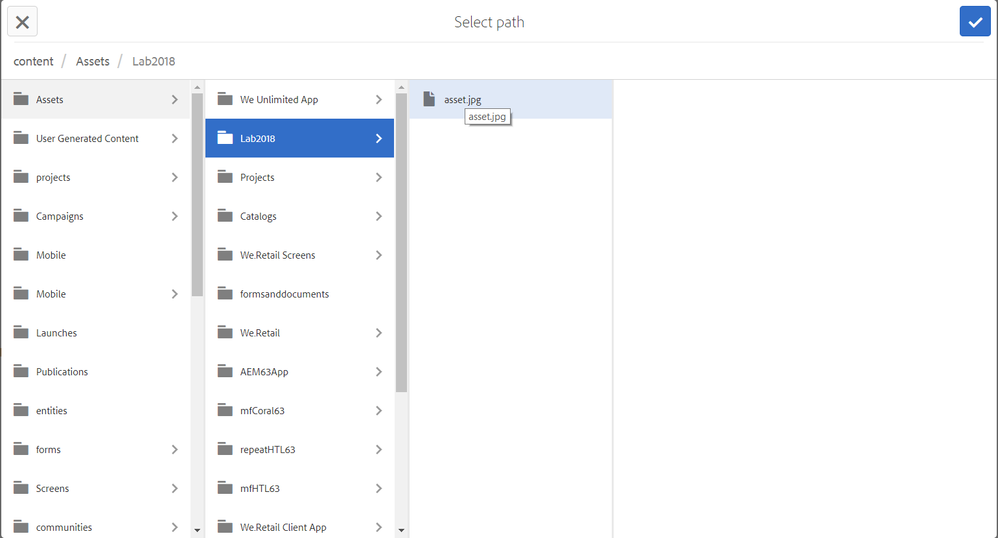Click the folder icon beside Catalogs
The width and height of the screenshot is (998, 538).
click(224, 216)
